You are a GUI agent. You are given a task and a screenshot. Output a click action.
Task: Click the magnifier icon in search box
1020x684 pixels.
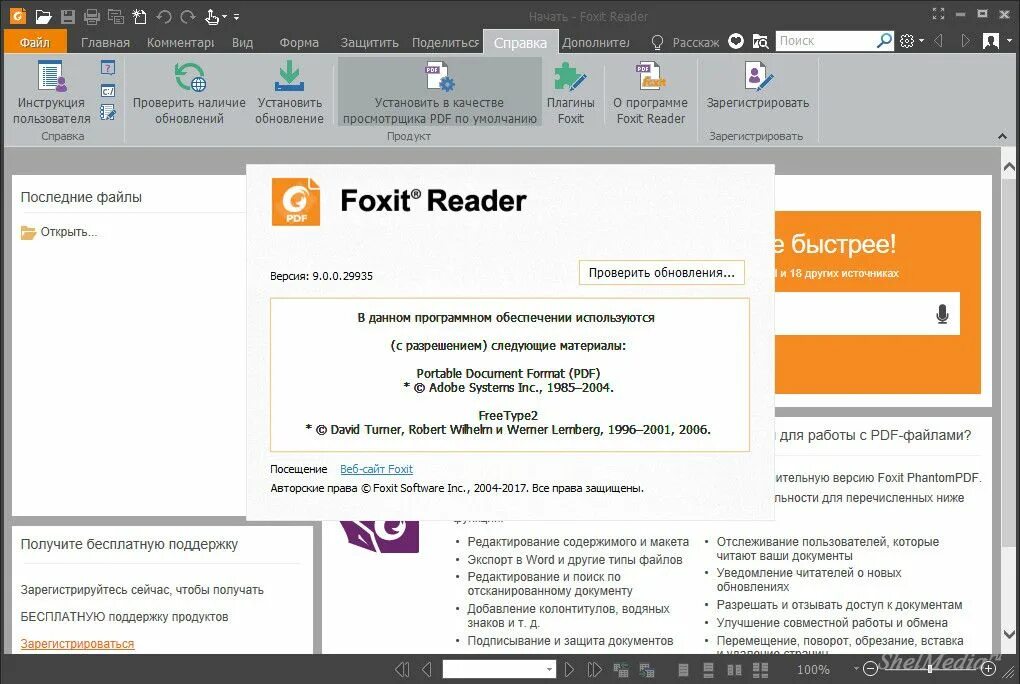click(x=884, y=41)
